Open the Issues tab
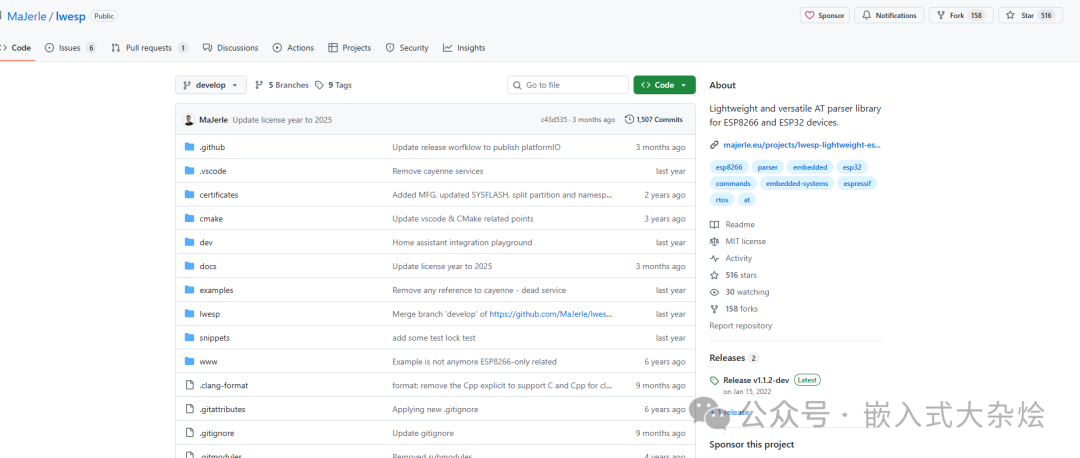Viewport: 1080px width, 458px height. [70, 48]
